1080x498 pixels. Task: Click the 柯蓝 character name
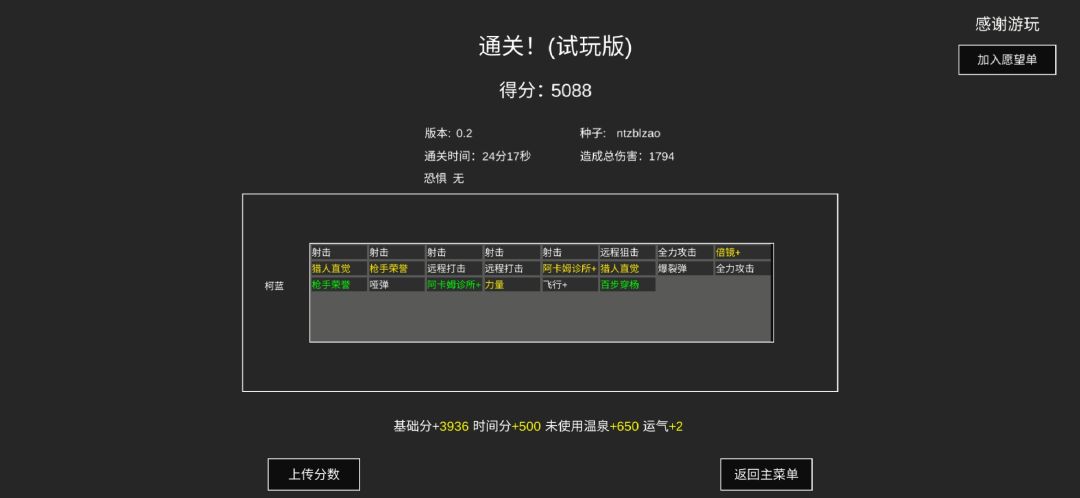[274, 286]
